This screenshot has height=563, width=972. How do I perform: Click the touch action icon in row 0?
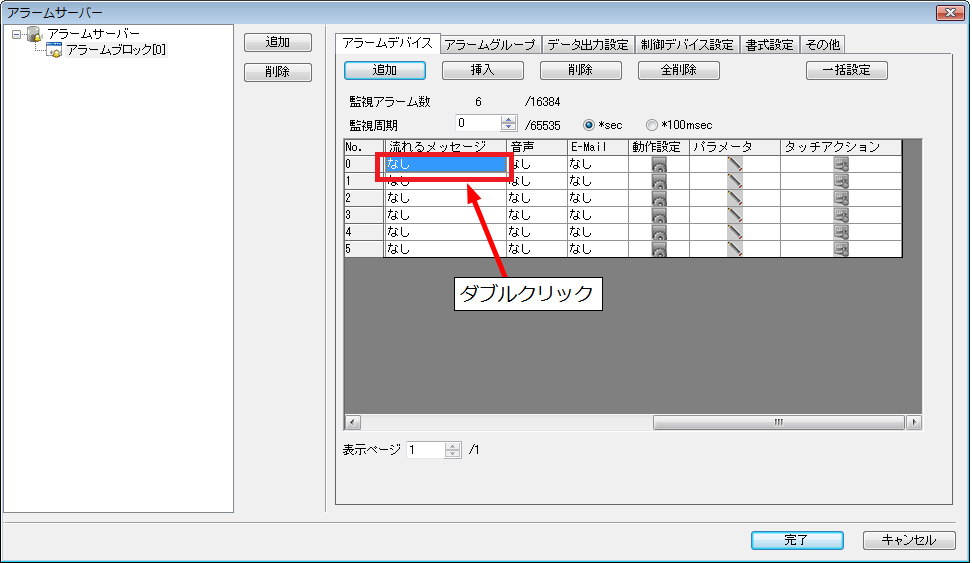click(x=841, y=165)
